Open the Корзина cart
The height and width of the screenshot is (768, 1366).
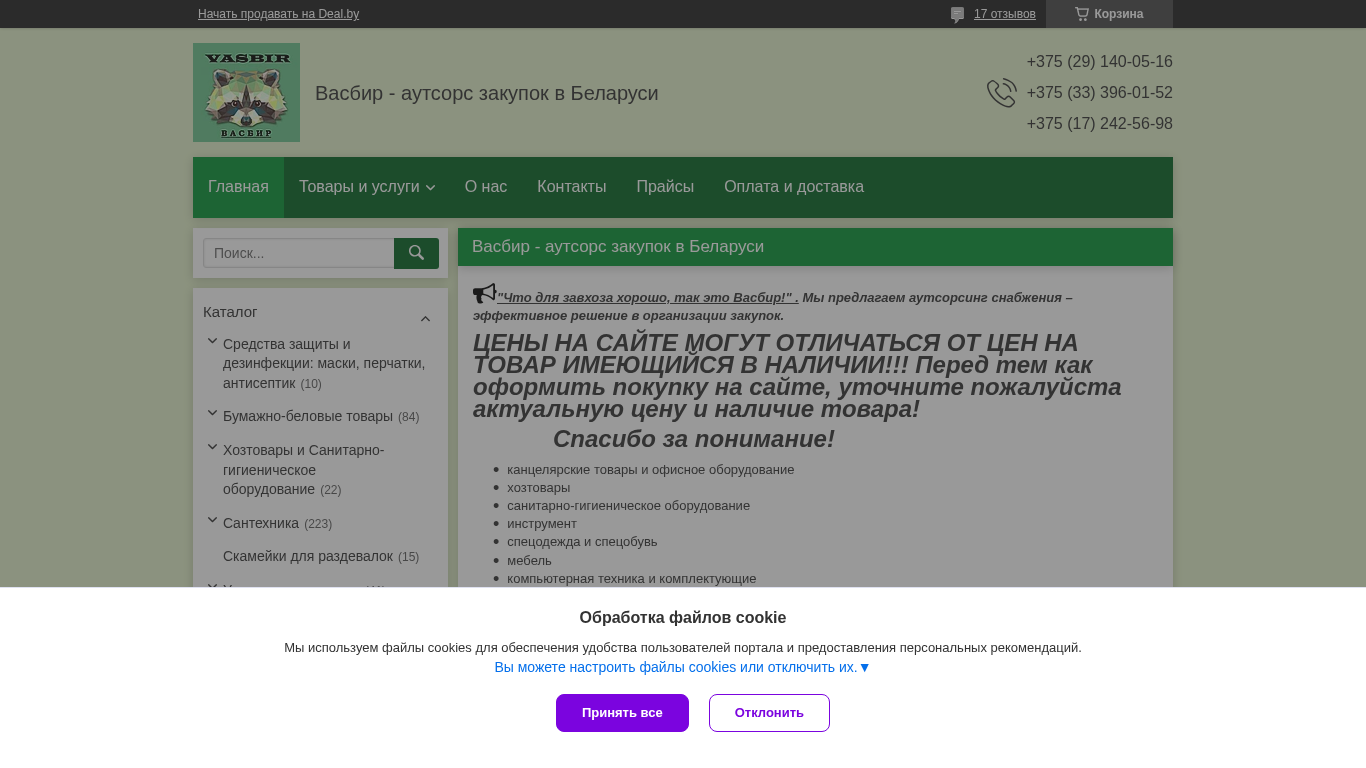click(1109, 14)
